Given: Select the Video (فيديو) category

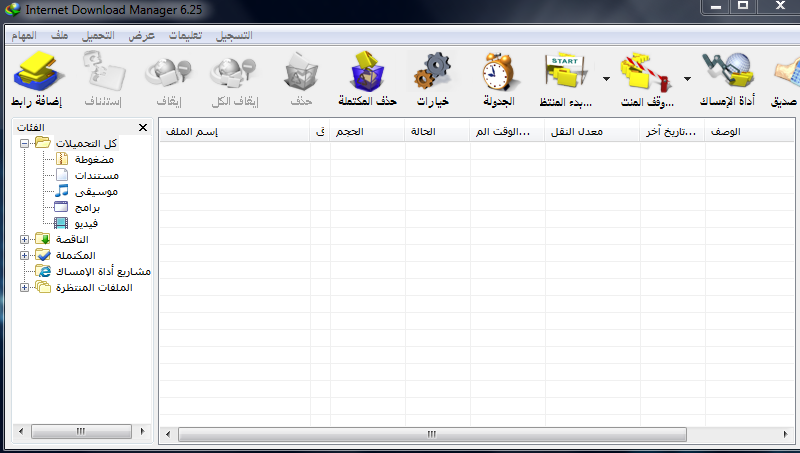Looking at the screenshot, I should [86, 223].
